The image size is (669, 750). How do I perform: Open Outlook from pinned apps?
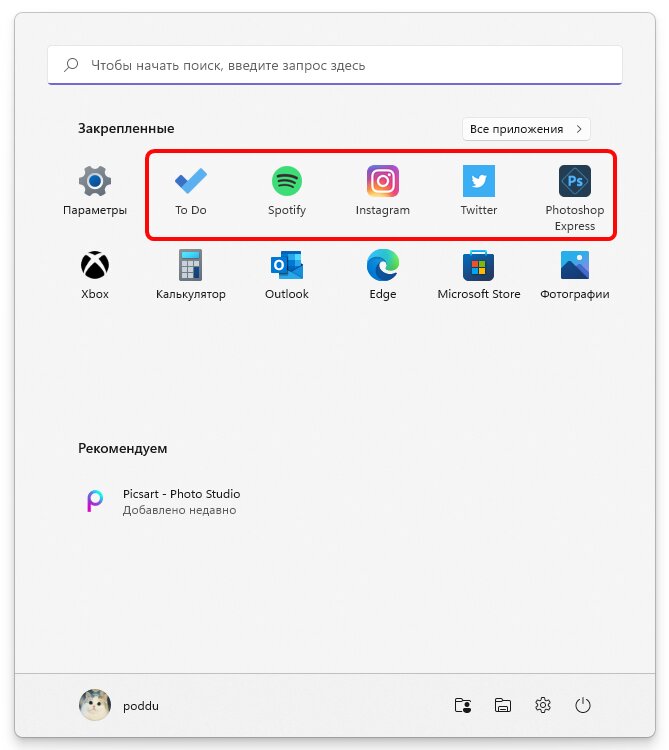click(286, 275)
